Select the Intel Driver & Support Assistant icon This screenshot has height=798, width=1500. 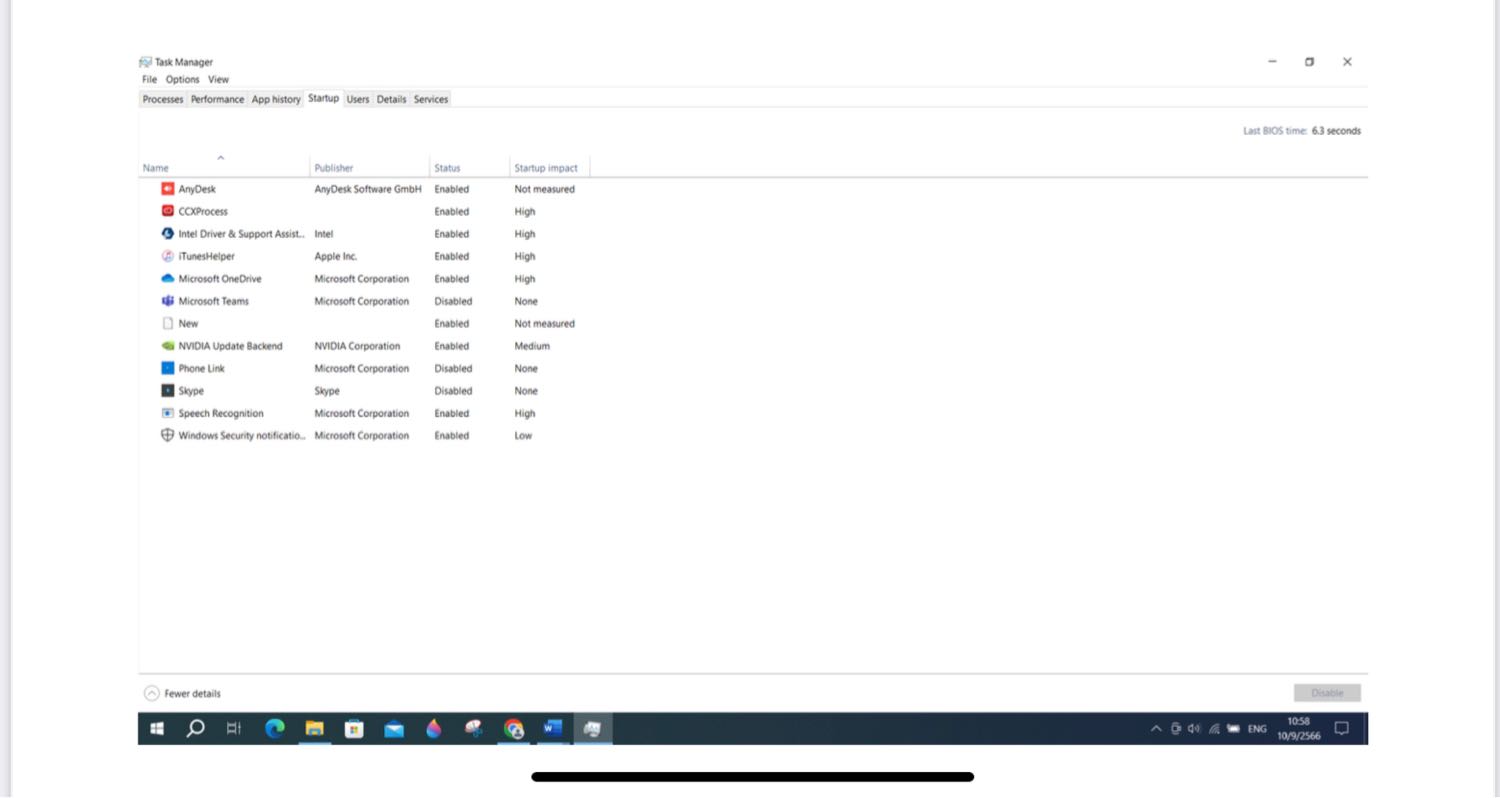168,234
